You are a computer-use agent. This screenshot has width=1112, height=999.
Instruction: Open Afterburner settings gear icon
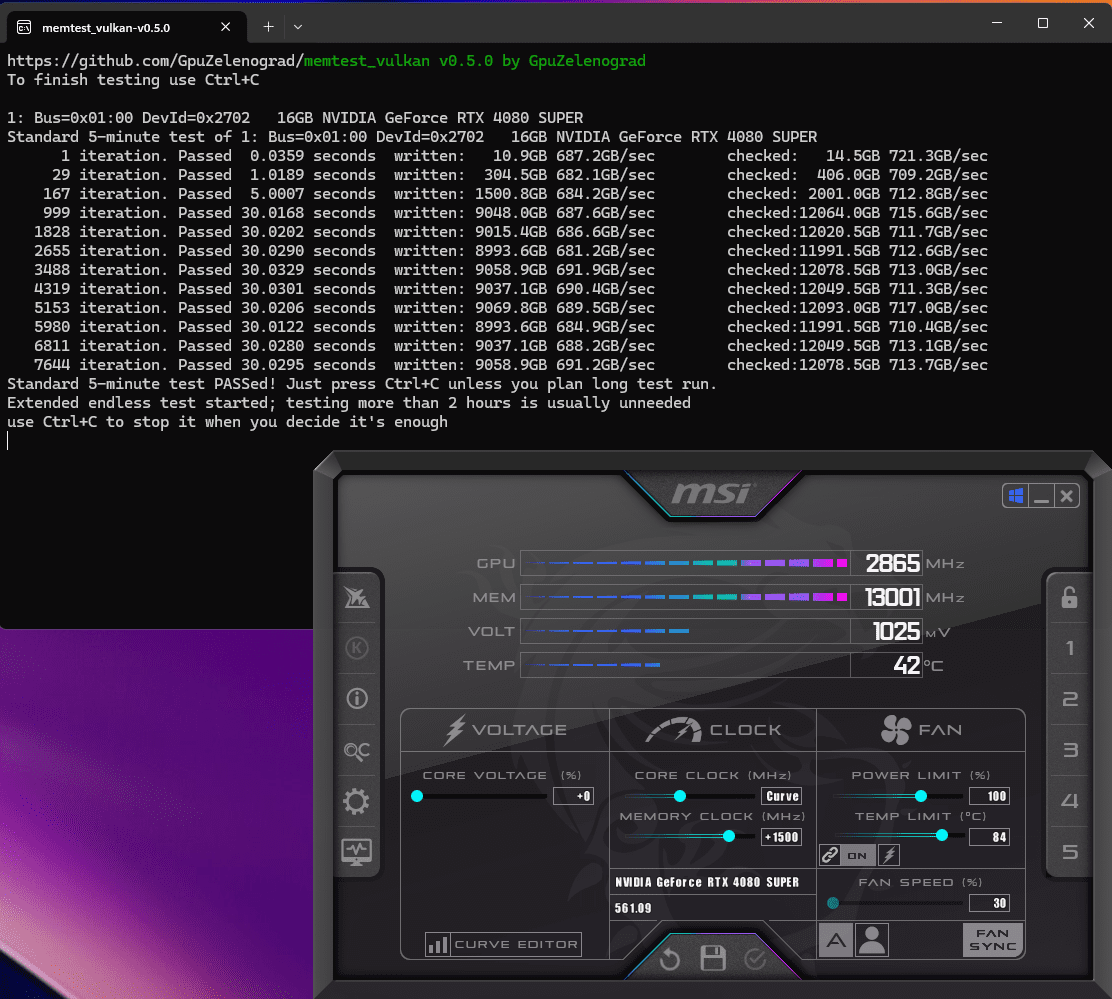pyautogui.click(x=356, y=802)
